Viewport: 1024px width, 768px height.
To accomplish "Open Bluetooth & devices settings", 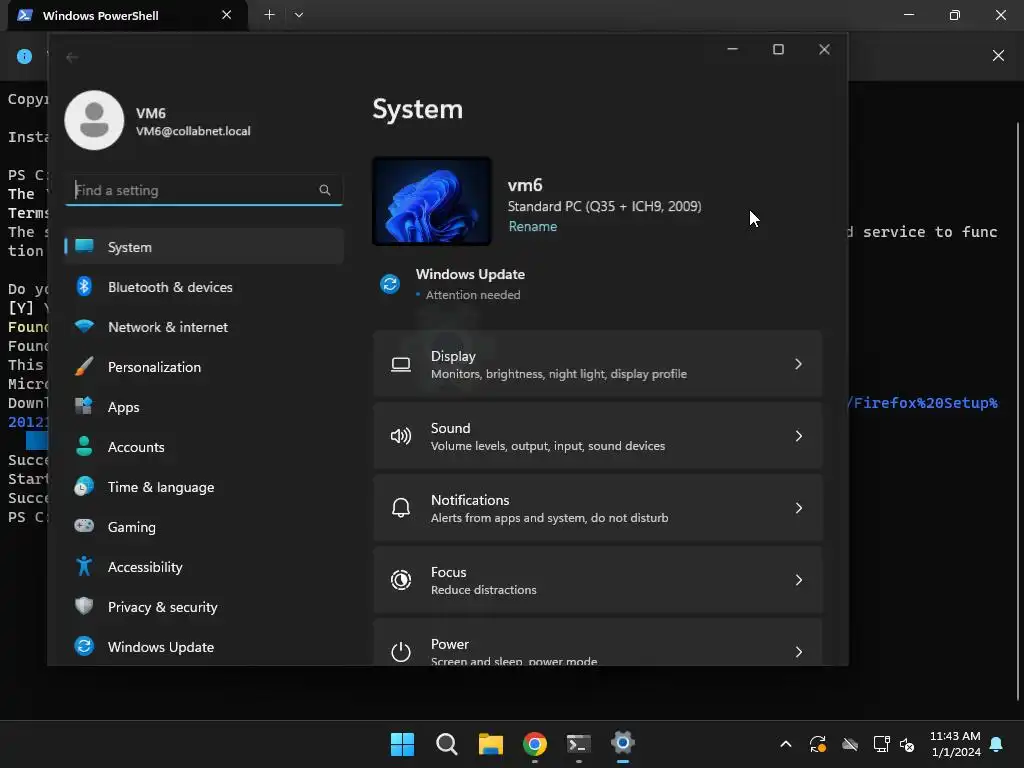I will [204, 287].
